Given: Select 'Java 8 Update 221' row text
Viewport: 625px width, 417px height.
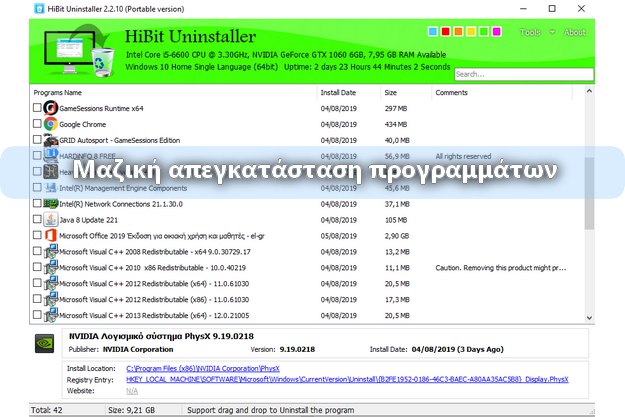Looking at the screenshot, I should 88,220.
